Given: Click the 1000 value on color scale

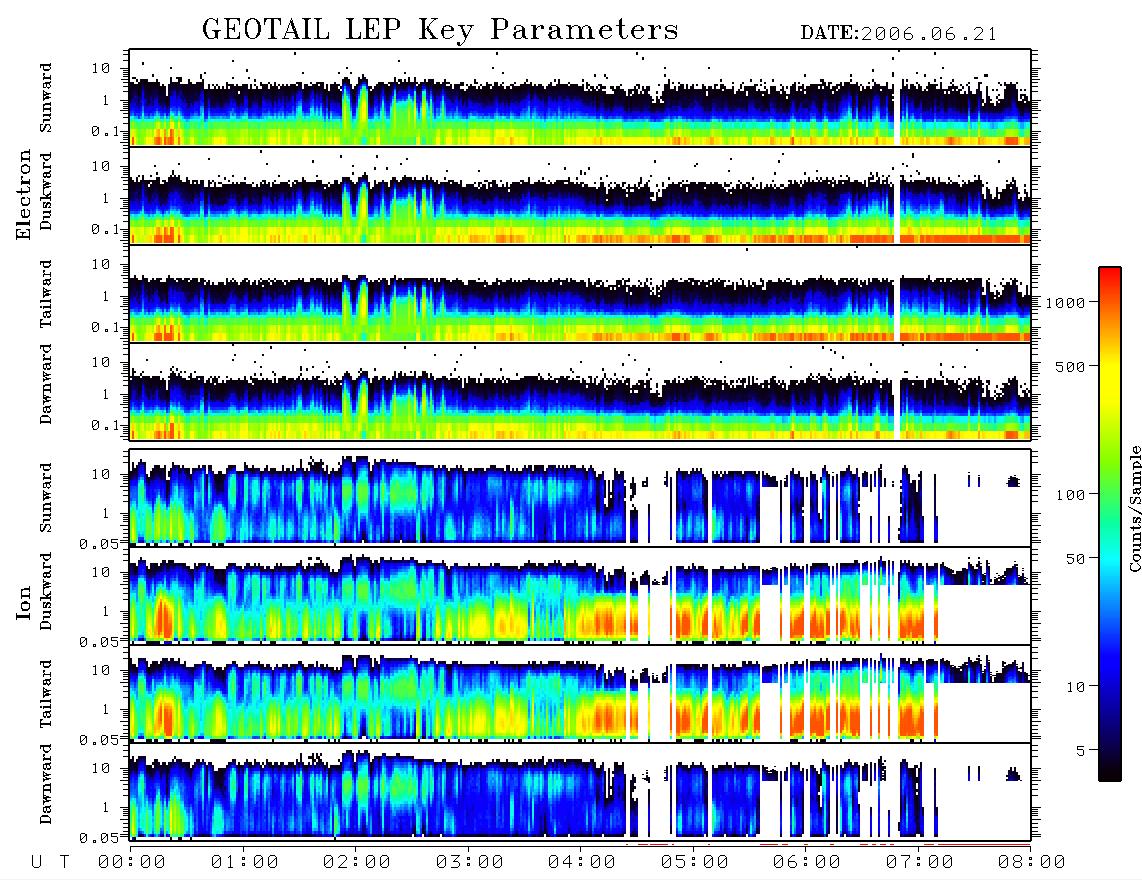Looking at the screenshot, I should pyautogui.click(x=1066, y=302).
